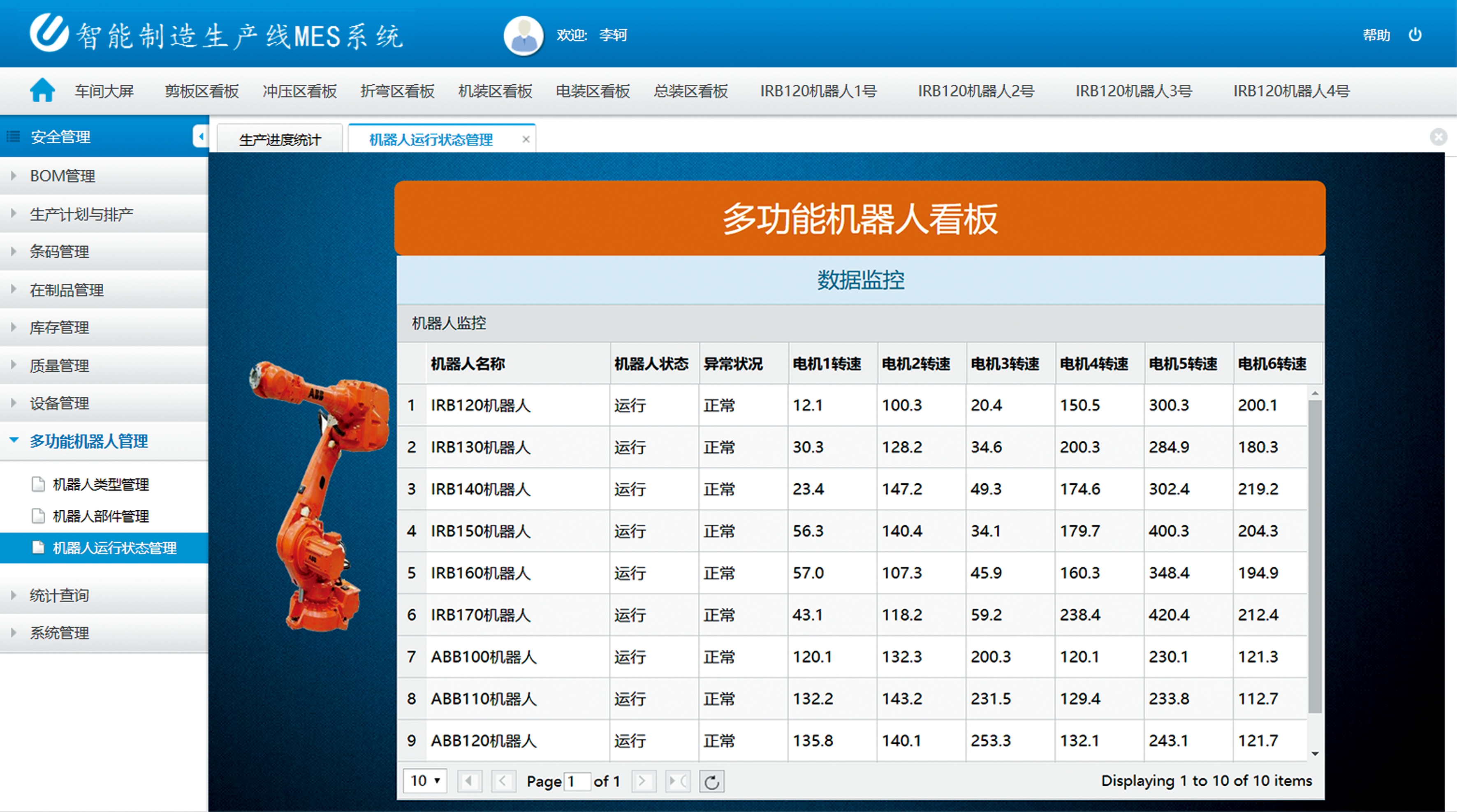The width and height of the screenshot is (1457, 812).
Task: Click document icon beside 机器人运行状态管理
Action: point(38,547)
